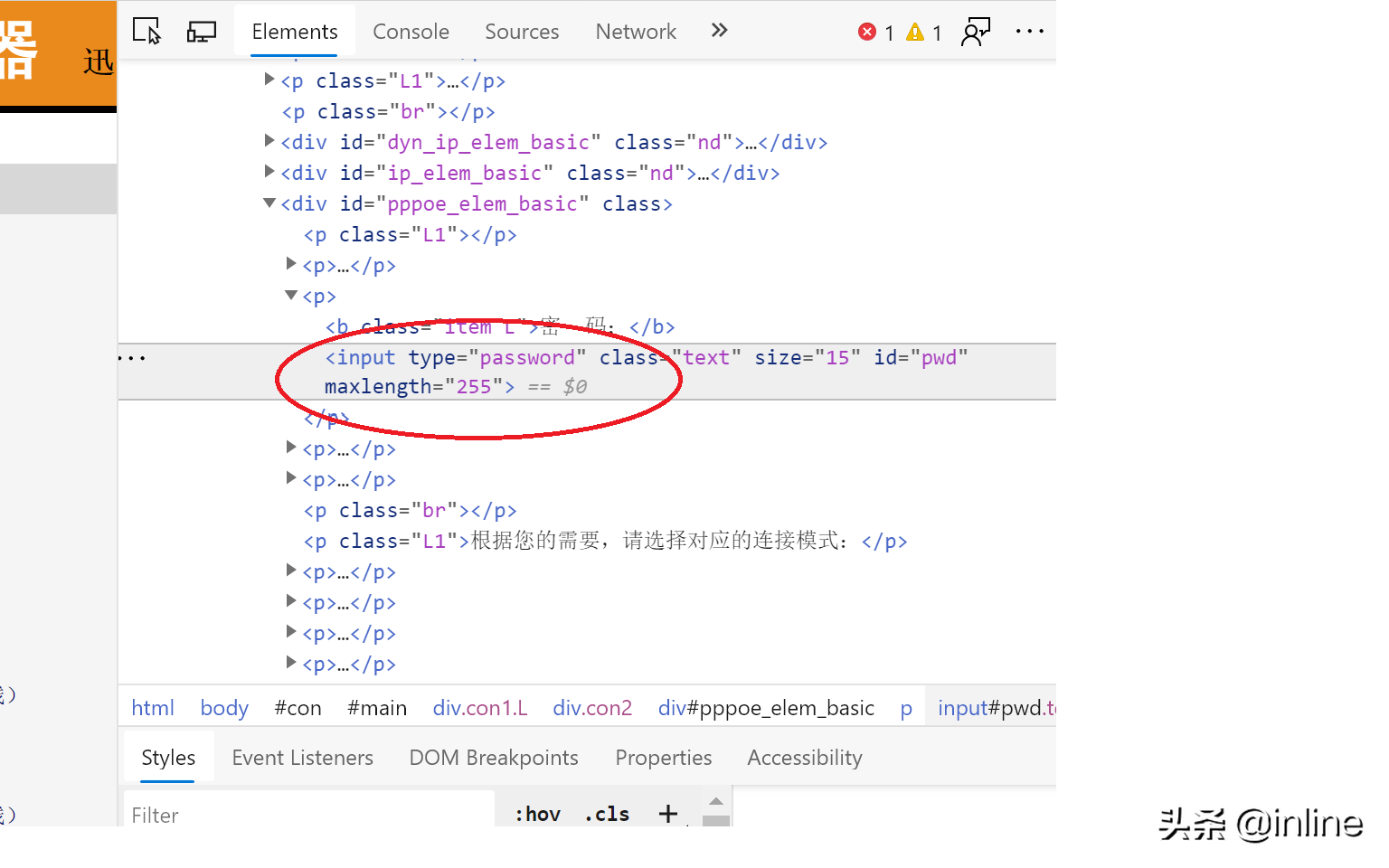Select #main breadcrumb item
Image resolution: width=1389 pixels, height=868 pixels.
[x=377, y=708]
